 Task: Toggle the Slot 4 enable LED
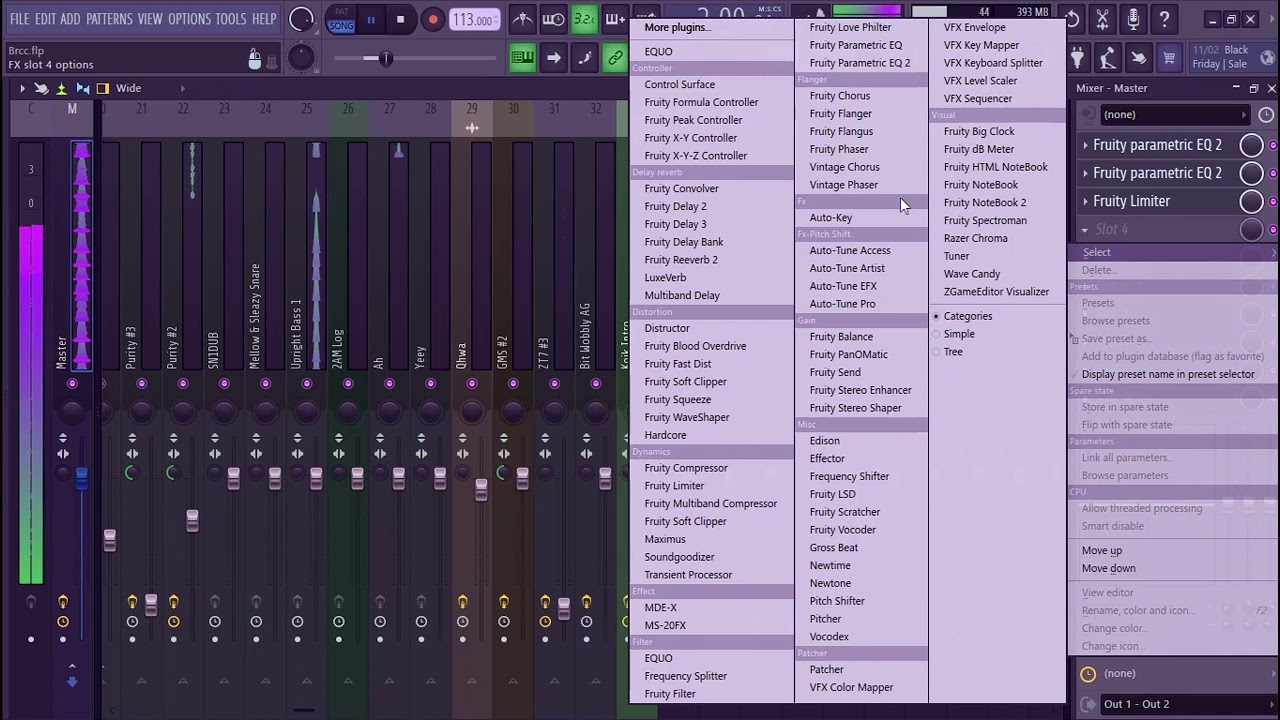tap(1273, 229)
